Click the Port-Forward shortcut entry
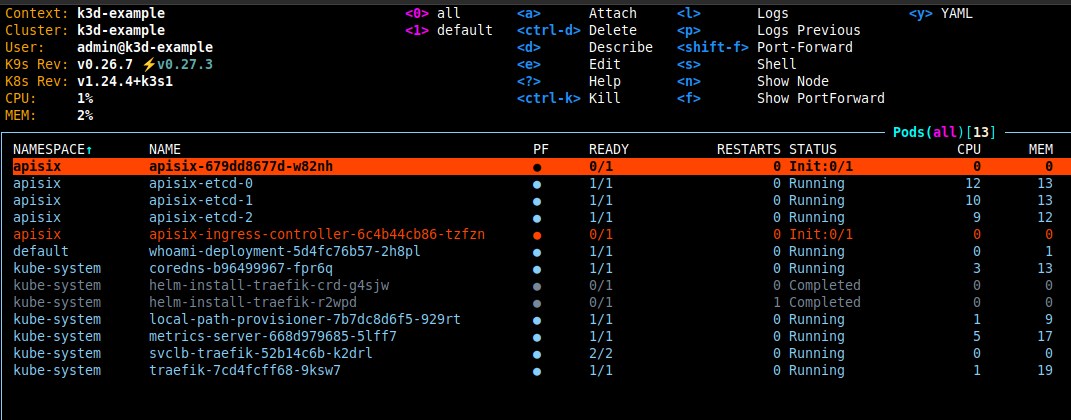 (804, 47)
